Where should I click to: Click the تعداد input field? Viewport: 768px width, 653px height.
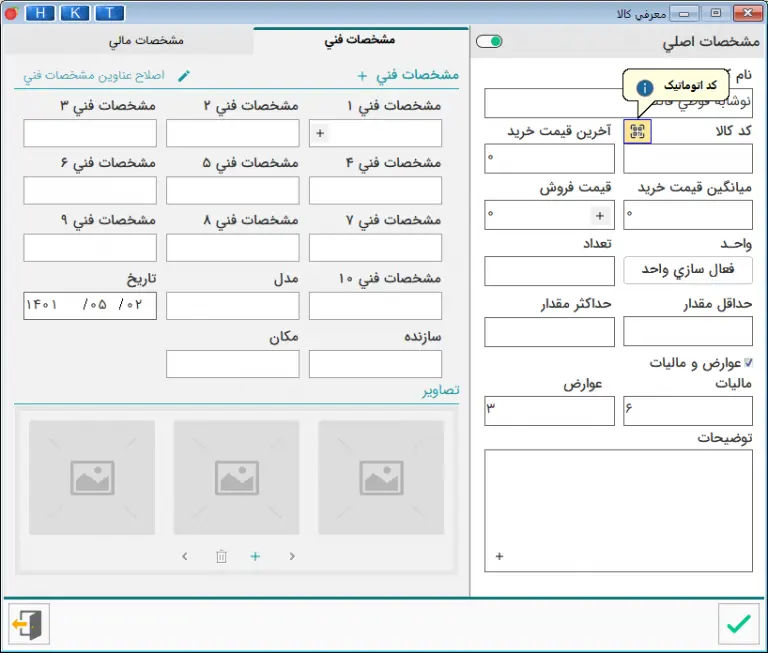[549, 271]
